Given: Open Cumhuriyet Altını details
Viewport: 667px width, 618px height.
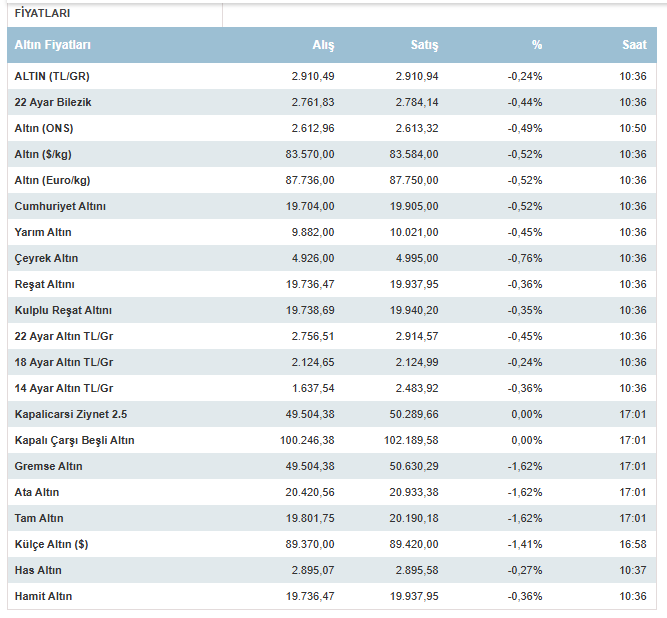Looking at the screenshot, I should coord(60,206).
